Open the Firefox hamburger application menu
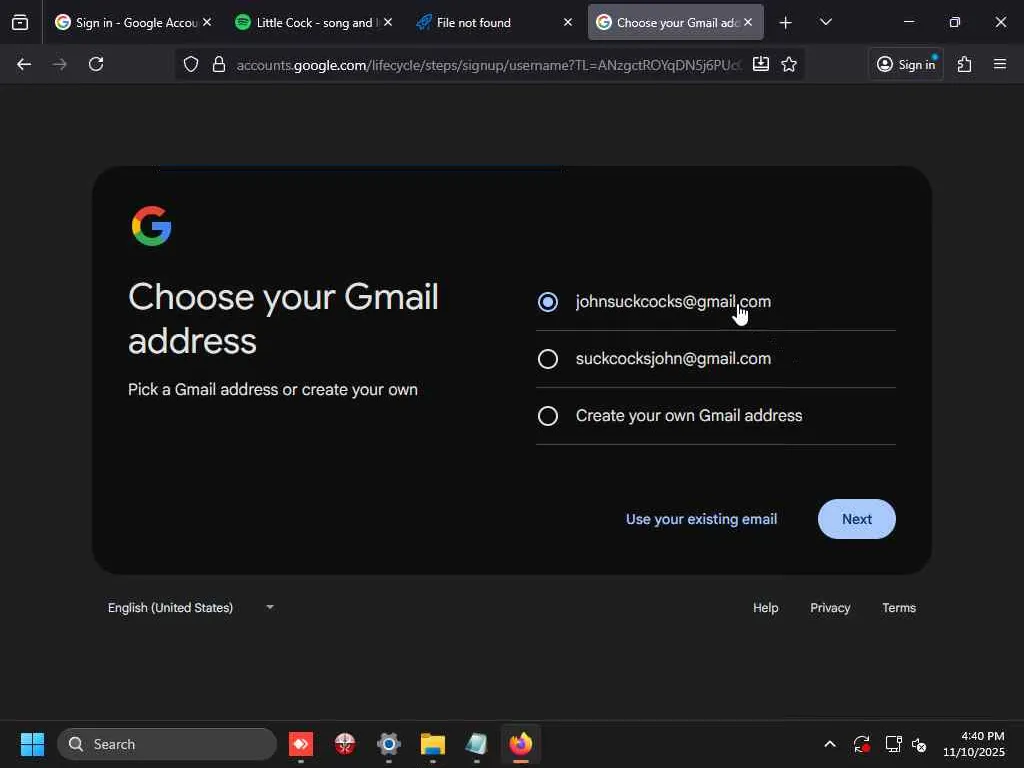1024x768 pixels. (1000, 64)
